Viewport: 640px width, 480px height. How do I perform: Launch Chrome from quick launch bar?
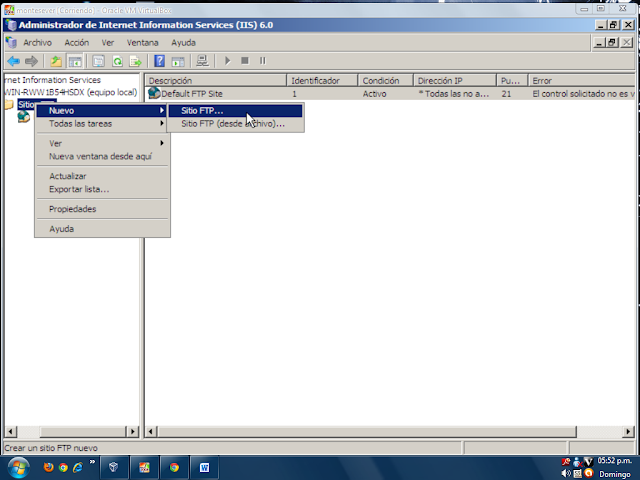63,467
